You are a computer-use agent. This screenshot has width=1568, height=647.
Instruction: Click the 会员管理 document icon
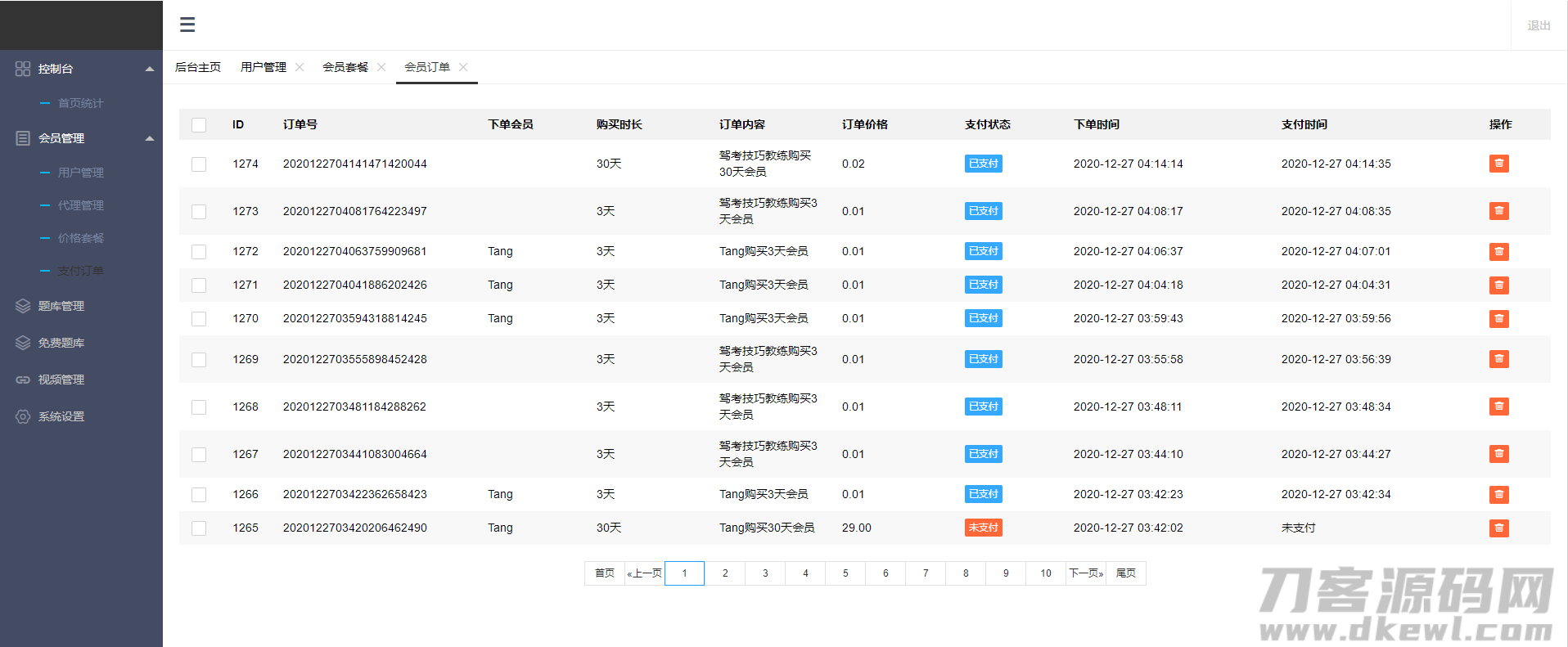click(23, 138)
